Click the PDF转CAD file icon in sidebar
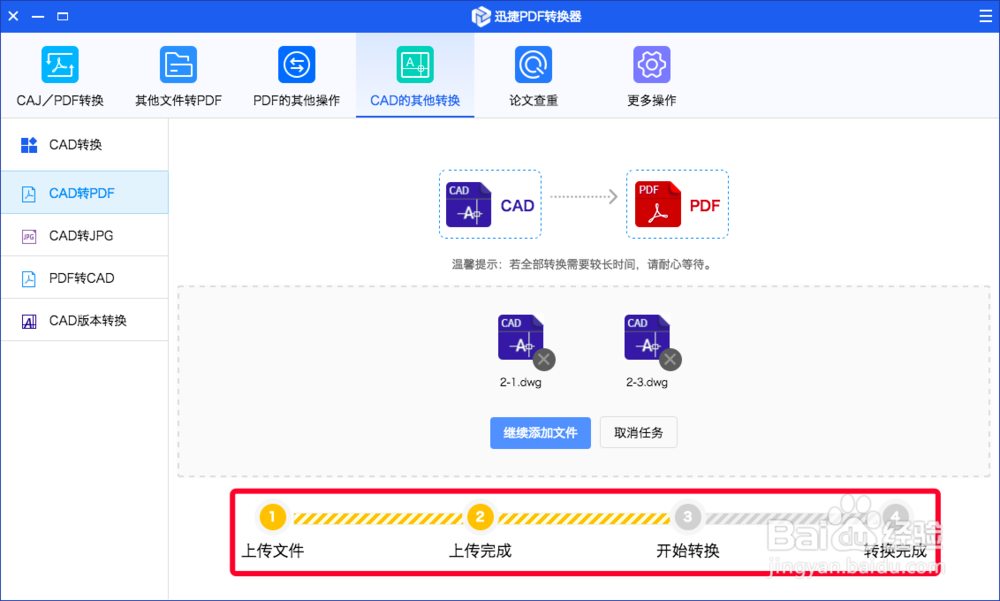The image size is (1000, 601). click(x=29, y=279)
